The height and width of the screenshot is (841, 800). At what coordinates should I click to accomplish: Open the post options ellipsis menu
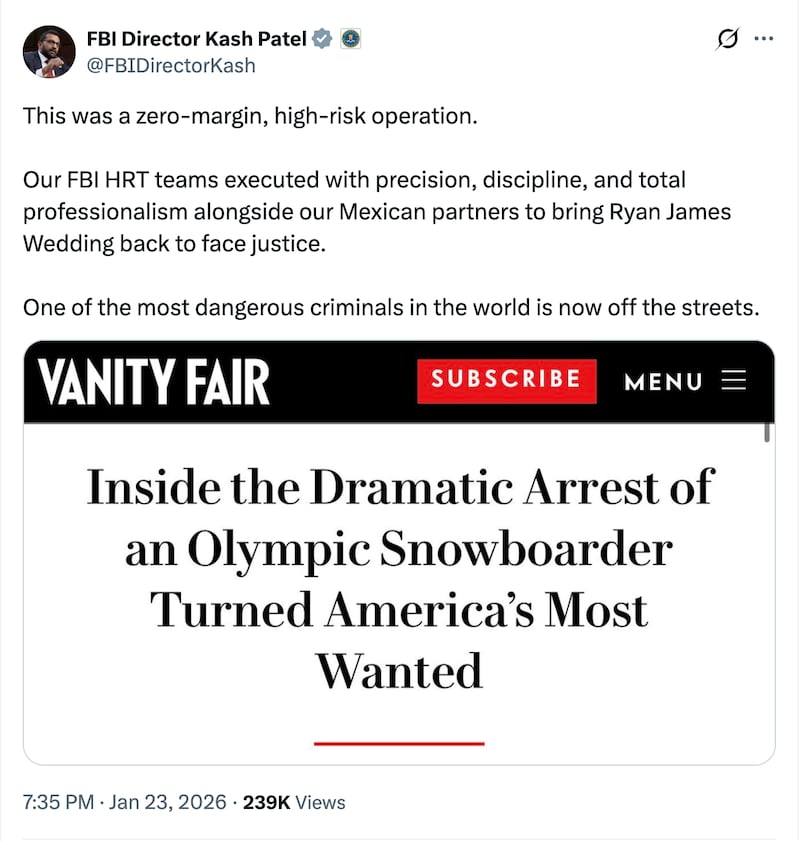point(763,37)
